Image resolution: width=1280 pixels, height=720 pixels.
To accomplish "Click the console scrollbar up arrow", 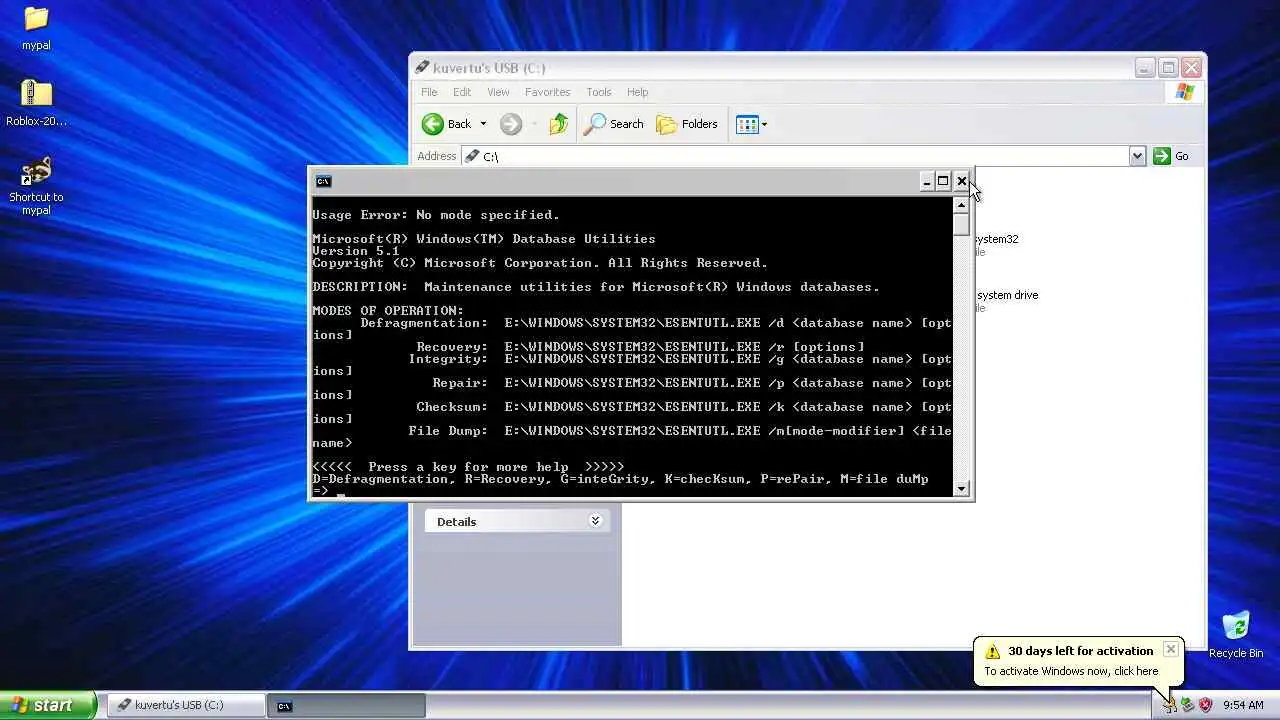I will [x=961, y=205].
